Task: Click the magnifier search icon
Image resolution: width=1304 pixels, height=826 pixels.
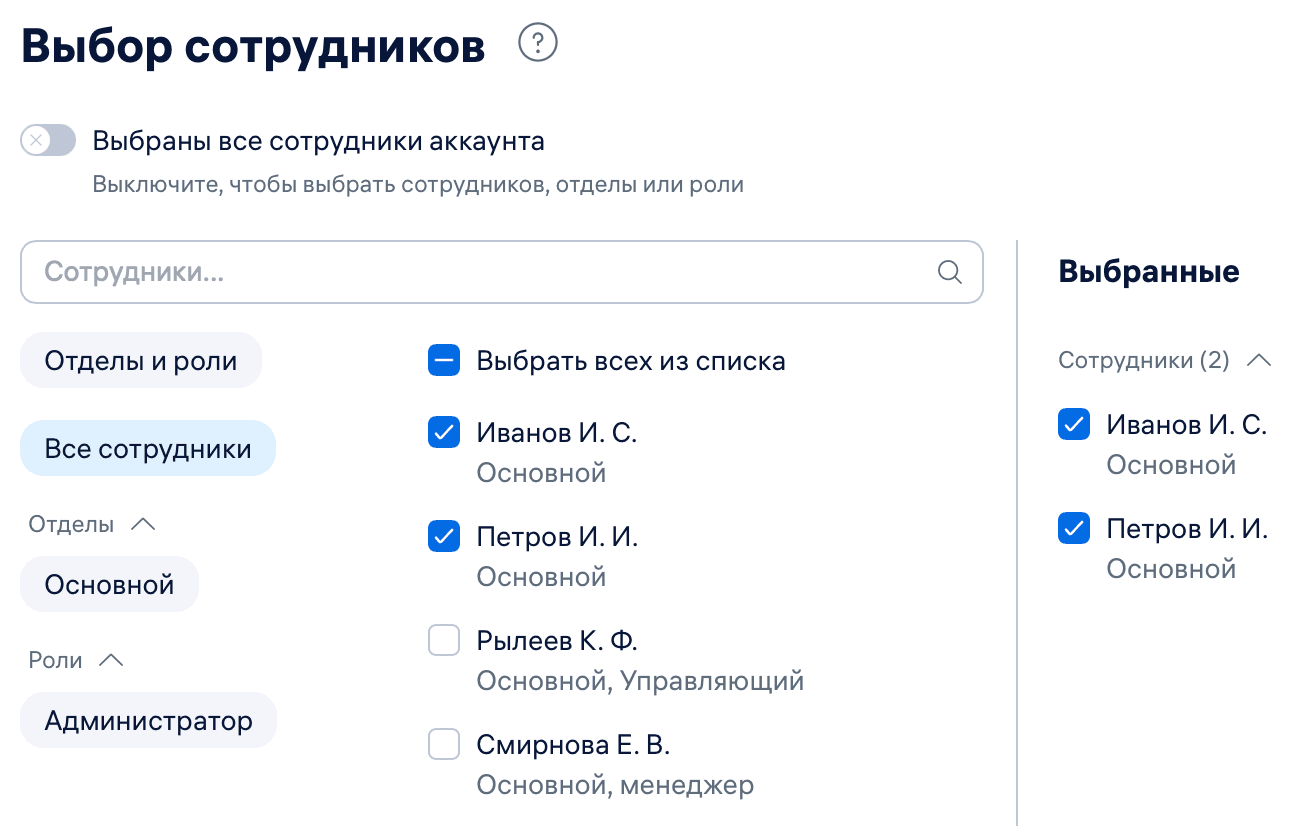Action: (948, 271)
